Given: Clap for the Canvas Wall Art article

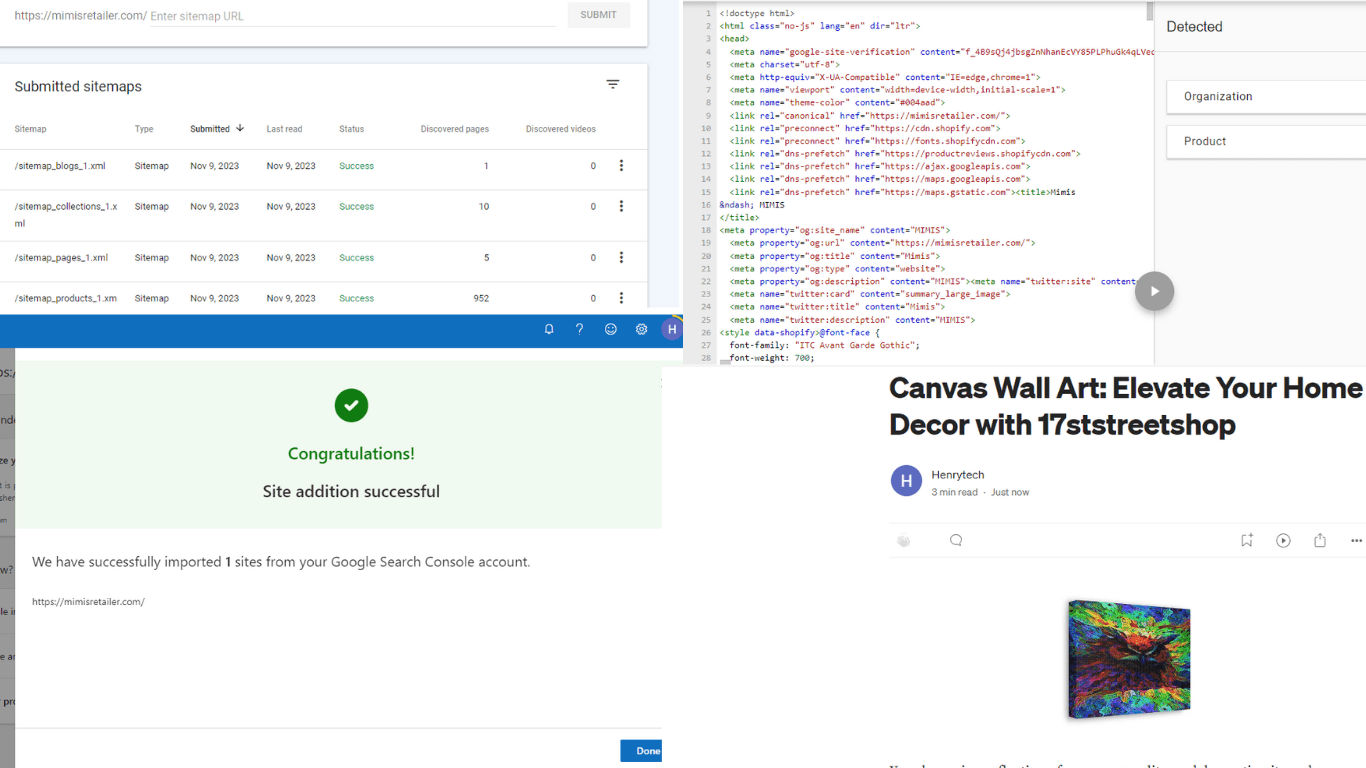Looking at the screenshot, I should (904, 540).
